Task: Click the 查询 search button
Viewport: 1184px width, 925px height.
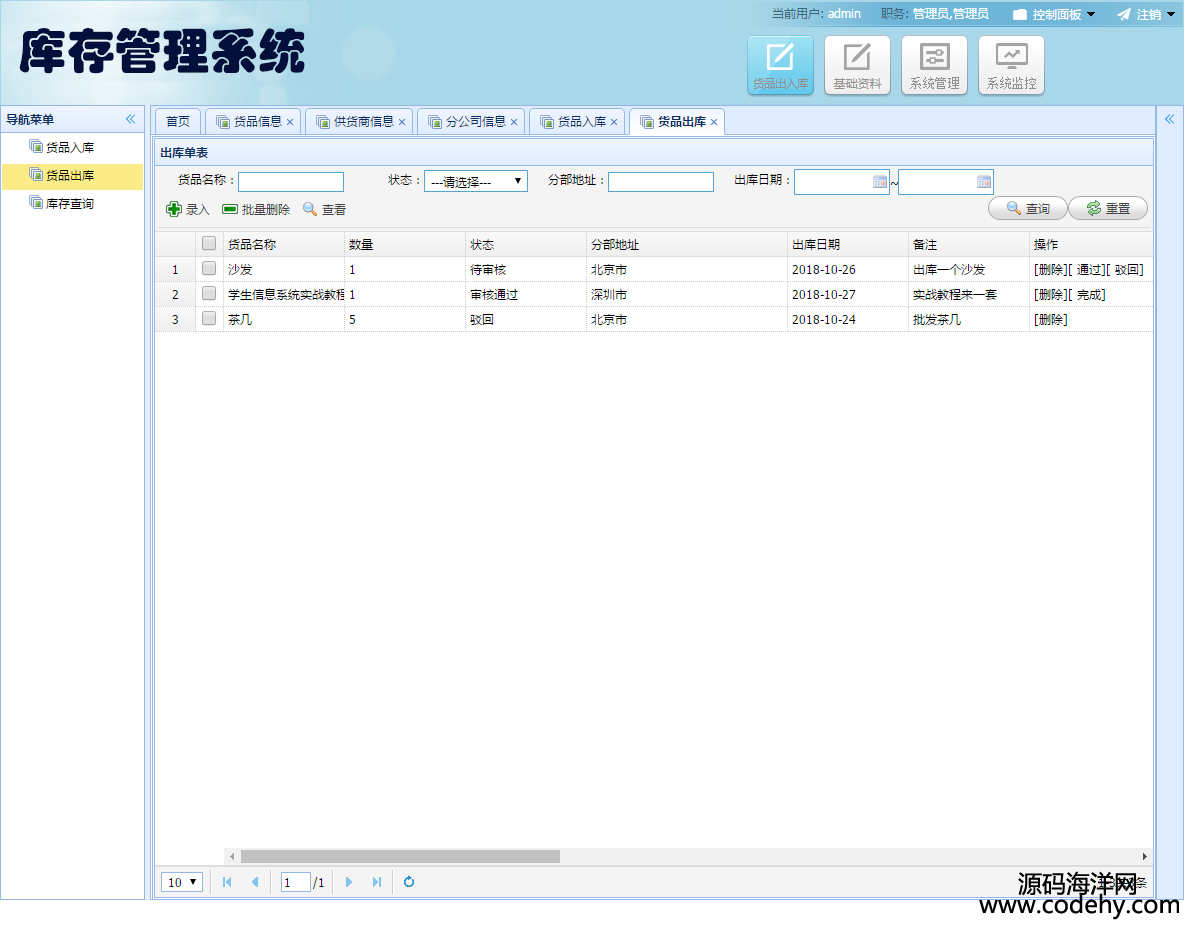Action: (1027, 208)
